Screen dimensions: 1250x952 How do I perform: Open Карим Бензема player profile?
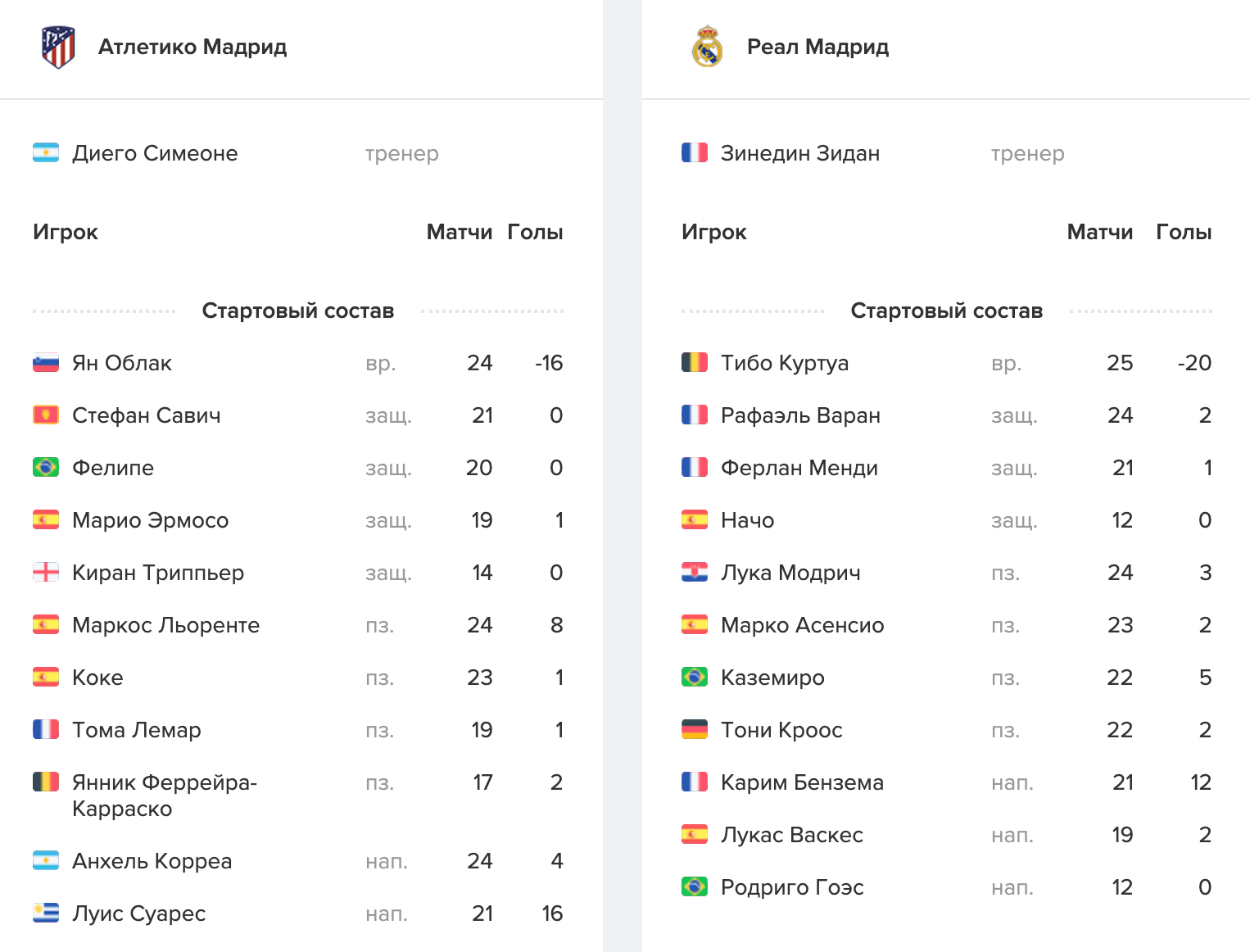tap(802, 782)
